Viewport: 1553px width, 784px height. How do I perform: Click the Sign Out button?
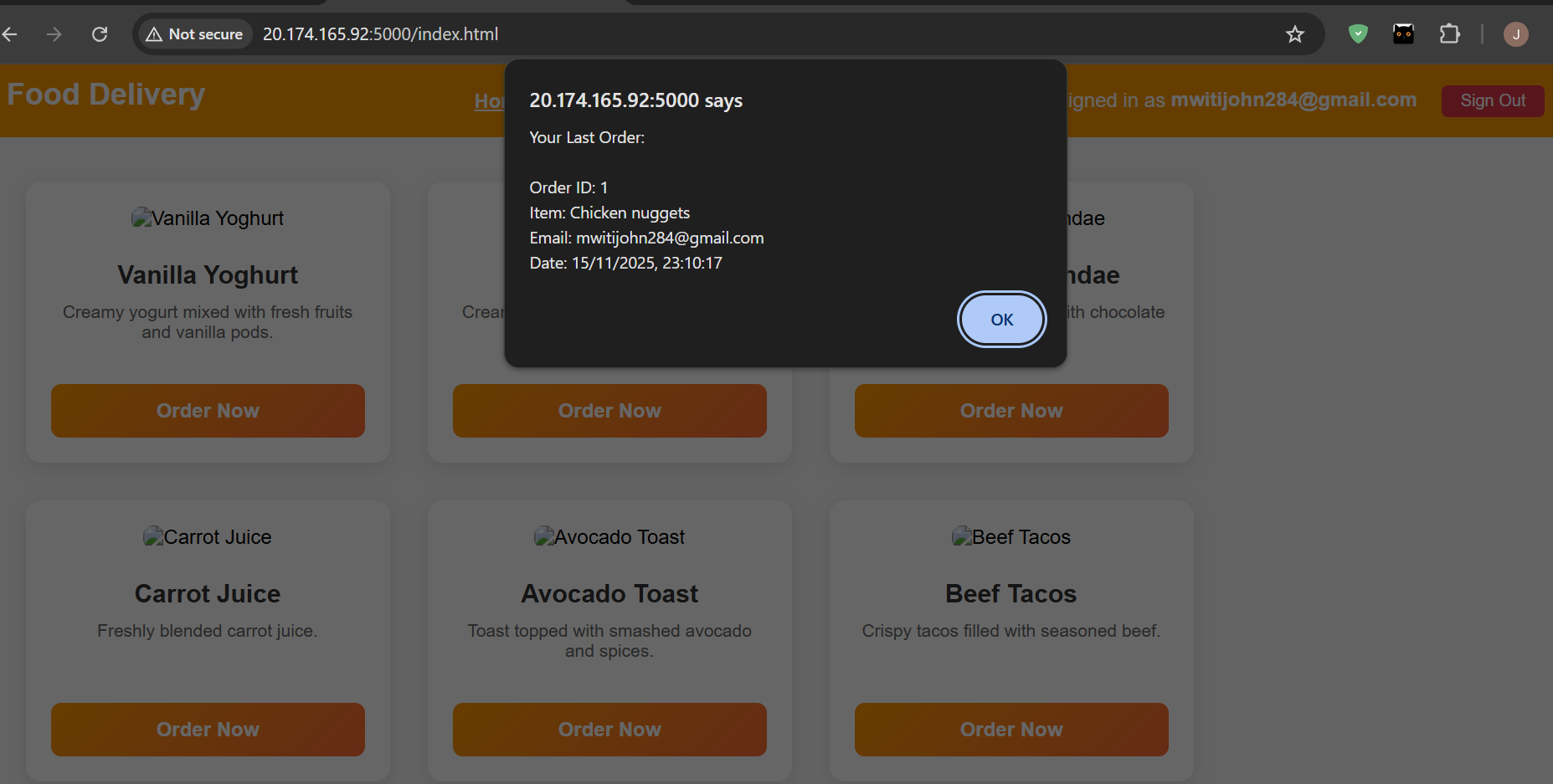click(1492, 101)
